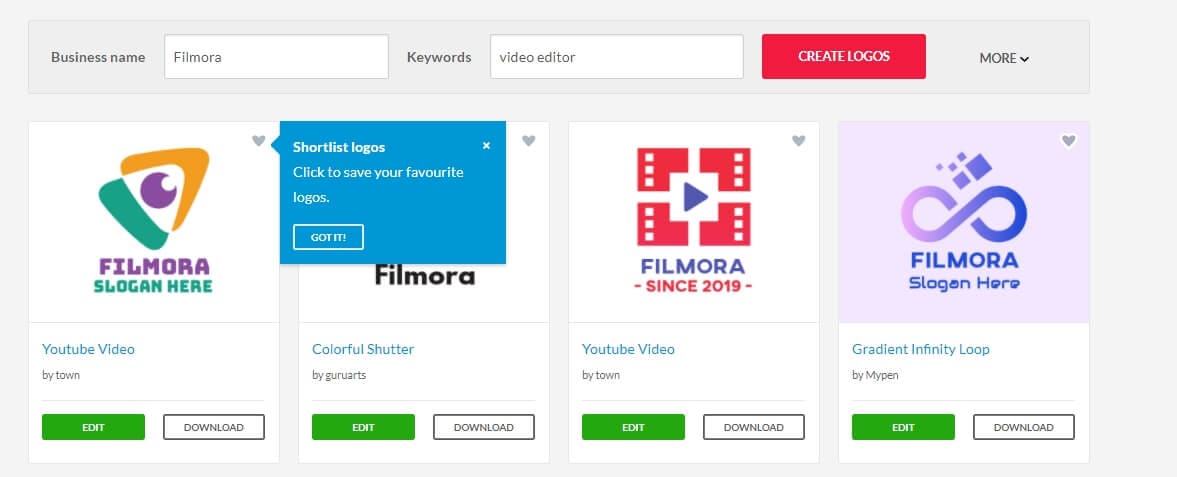Screen dimensions: 1177x477
Task: Open the red film-strip logo preview
Action: tap(694, 222)
